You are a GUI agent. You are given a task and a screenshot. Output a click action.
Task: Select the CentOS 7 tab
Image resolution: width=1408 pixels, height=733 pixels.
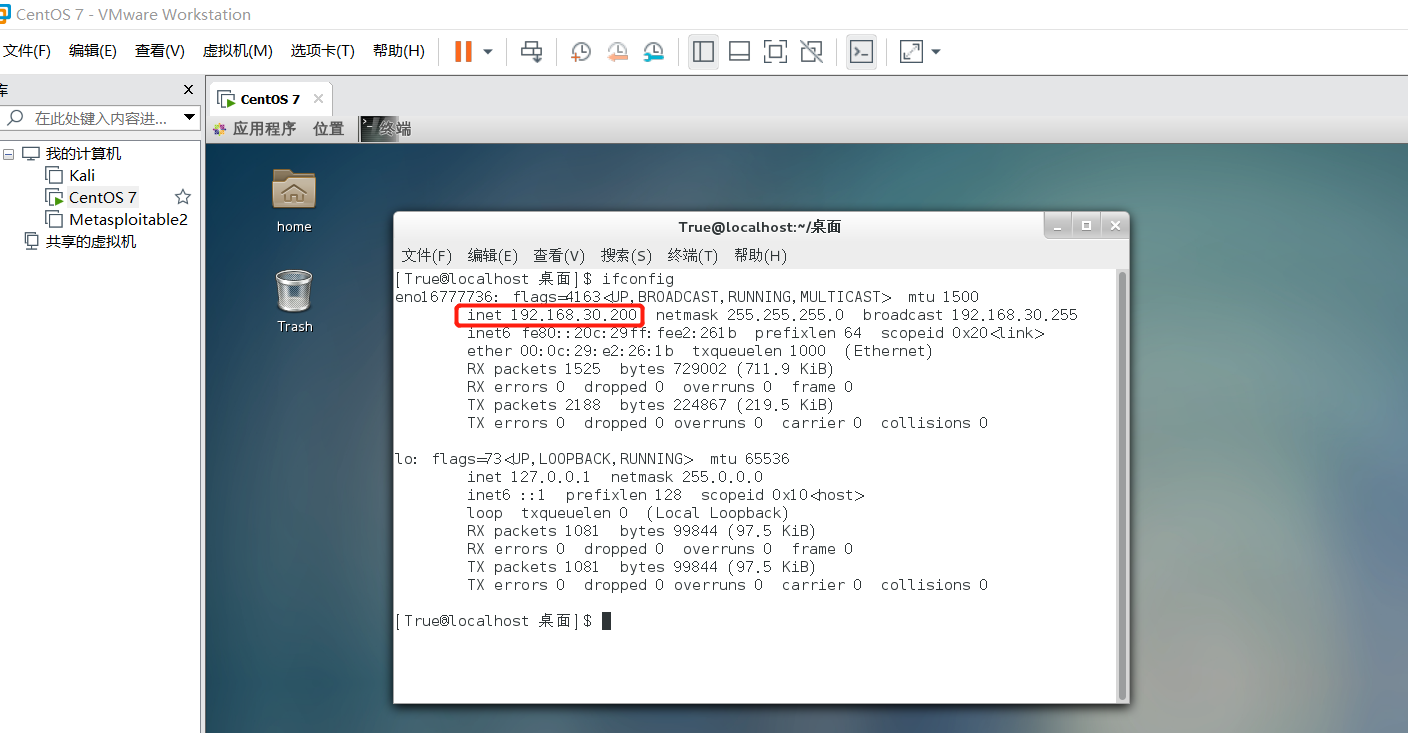[268, 98]
